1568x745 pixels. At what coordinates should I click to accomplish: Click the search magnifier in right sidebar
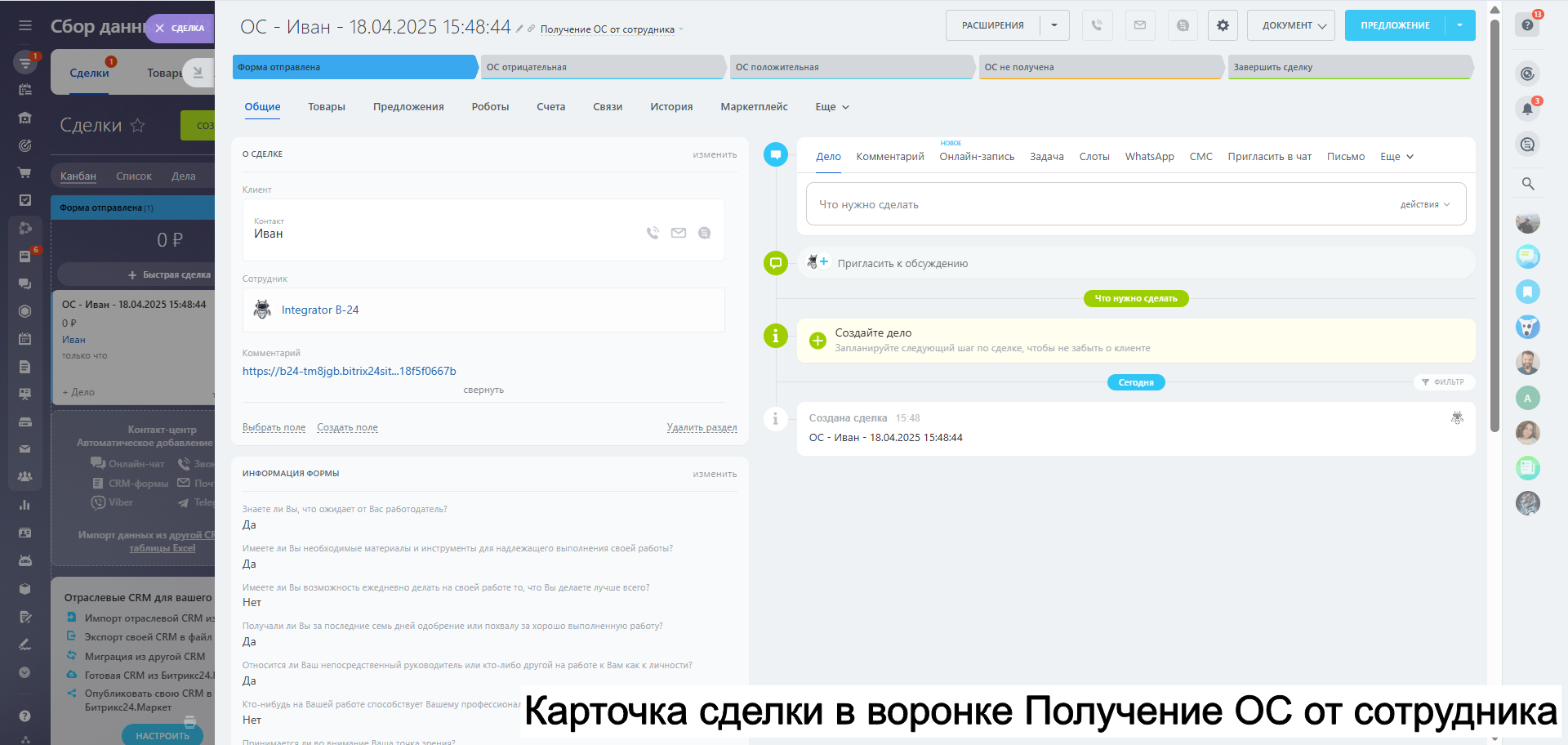1527,184
